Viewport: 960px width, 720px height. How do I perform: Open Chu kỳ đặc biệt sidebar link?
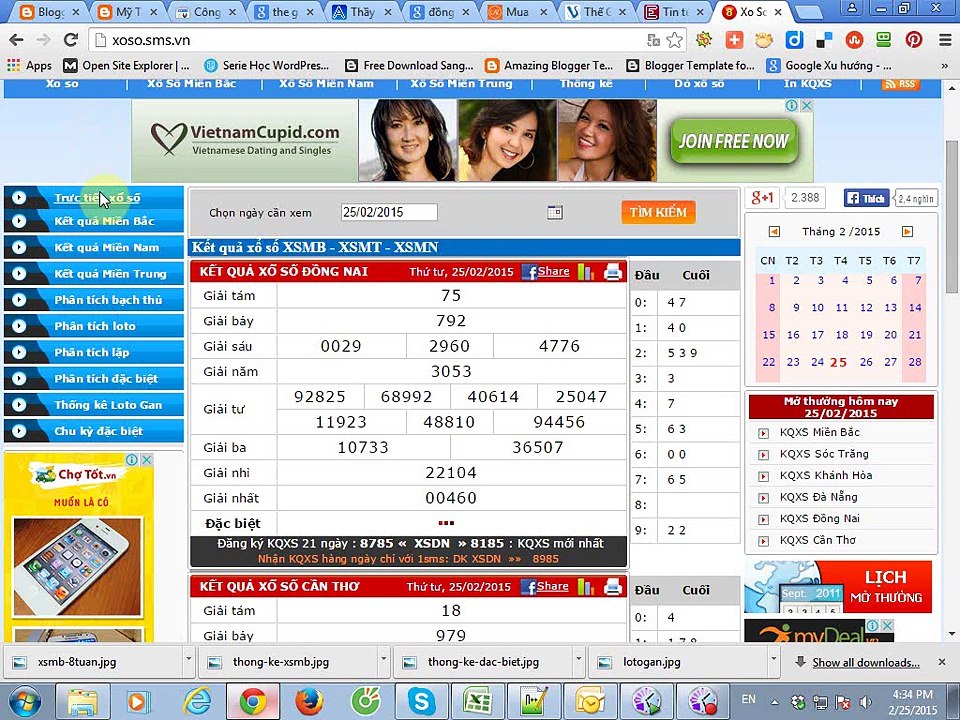99,431
